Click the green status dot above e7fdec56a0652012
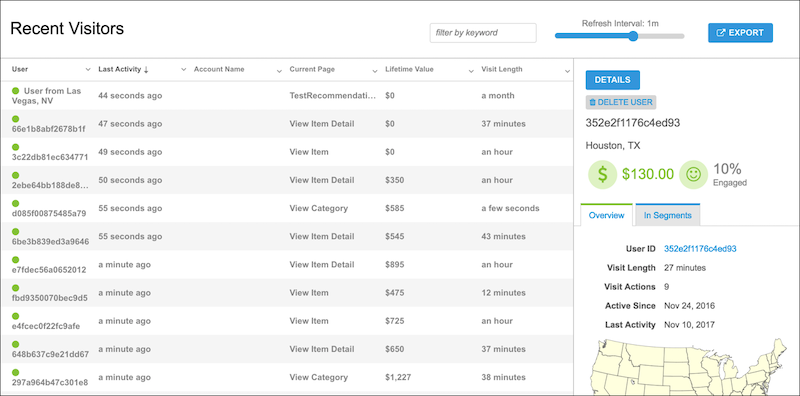Screen dimensions: 800x396 click(x=15, y=259)
